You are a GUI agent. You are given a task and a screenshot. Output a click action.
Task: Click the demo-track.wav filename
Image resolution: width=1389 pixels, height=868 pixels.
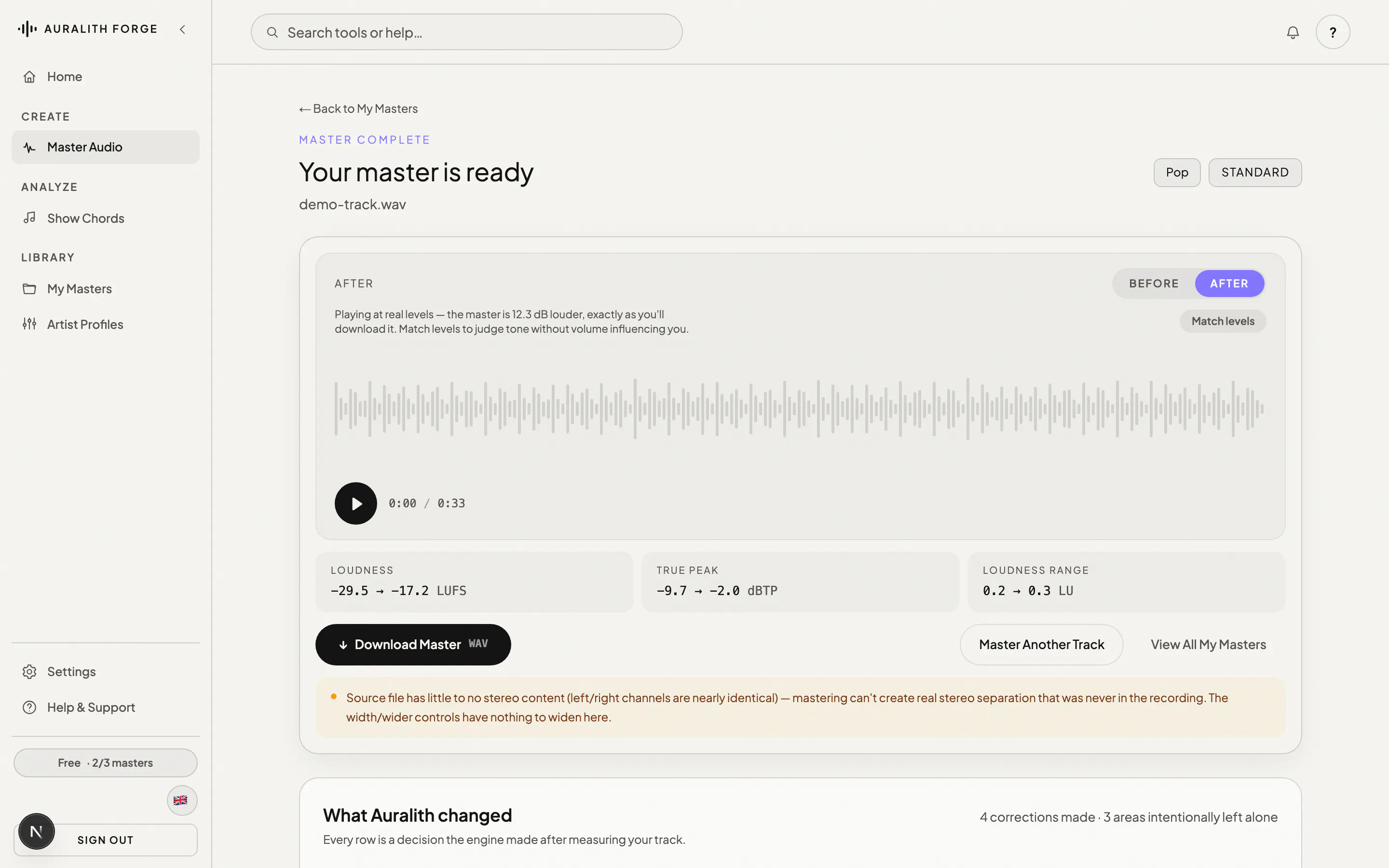point(353,204)
